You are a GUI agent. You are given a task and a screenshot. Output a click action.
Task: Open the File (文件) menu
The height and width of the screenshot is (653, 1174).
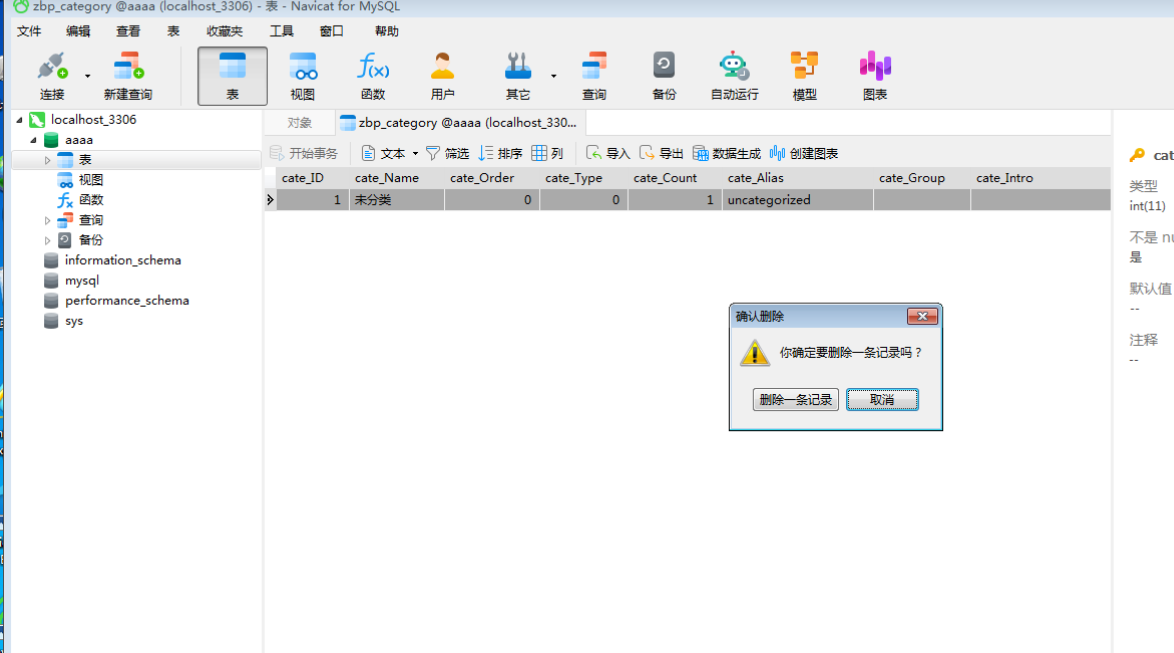click(x=29, y=31)
